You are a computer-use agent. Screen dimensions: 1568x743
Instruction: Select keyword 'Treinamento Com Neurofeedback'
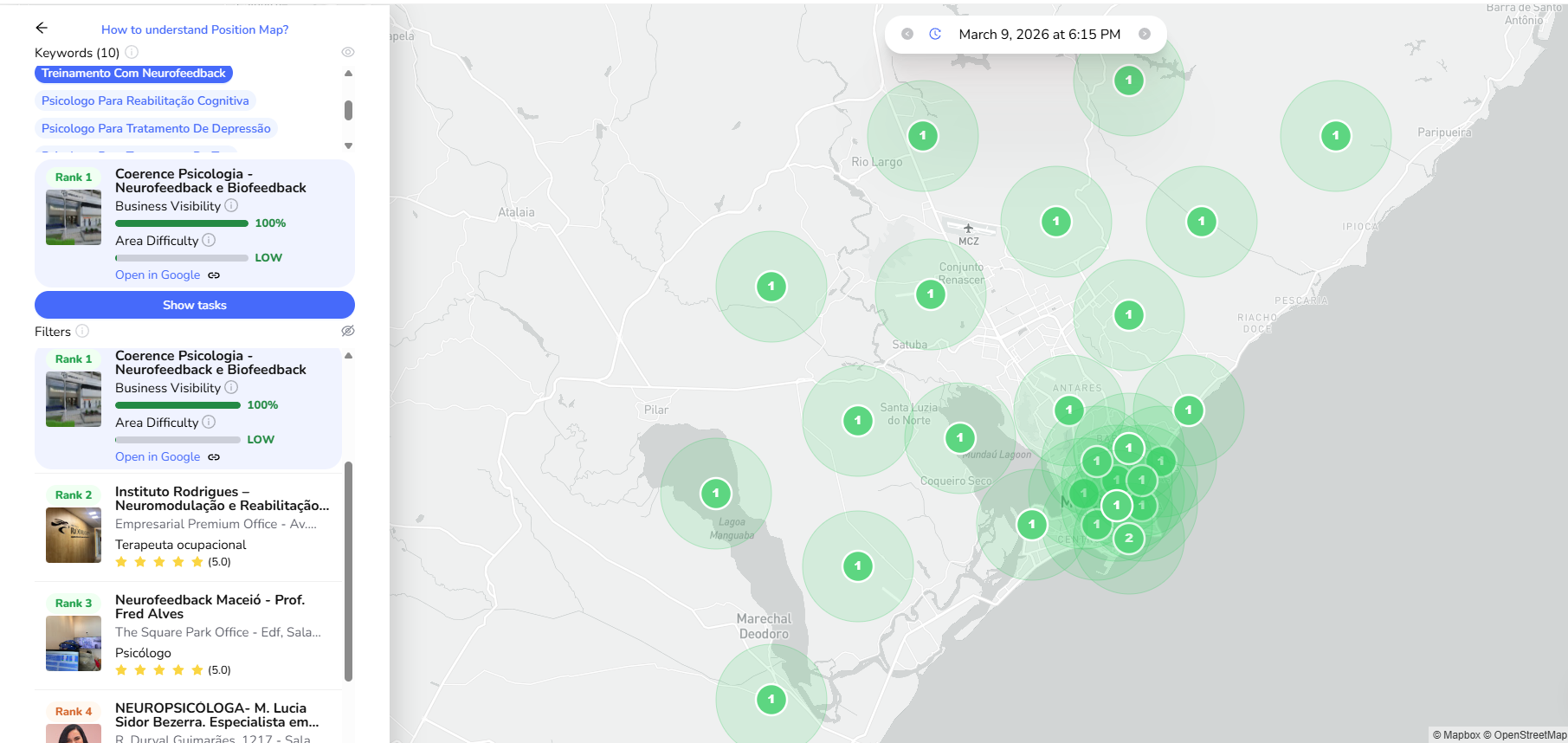click(133, 74)
